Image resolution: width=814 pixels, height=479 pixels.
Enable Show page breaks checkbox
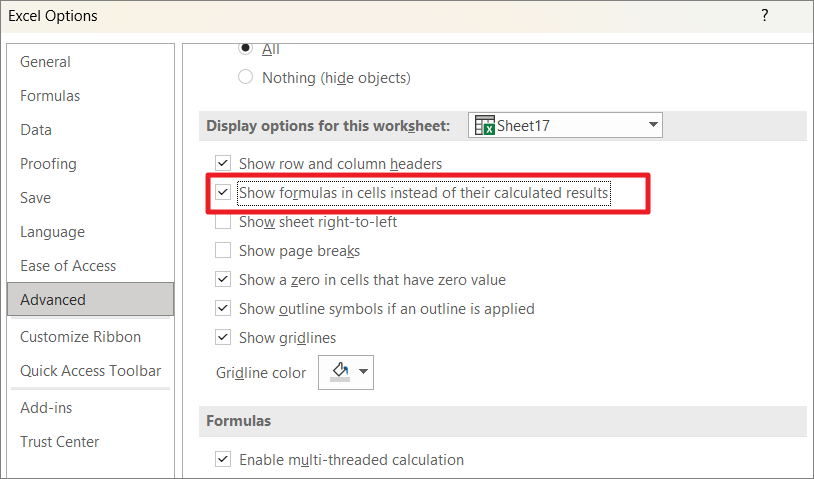click(x=223, y=251)
